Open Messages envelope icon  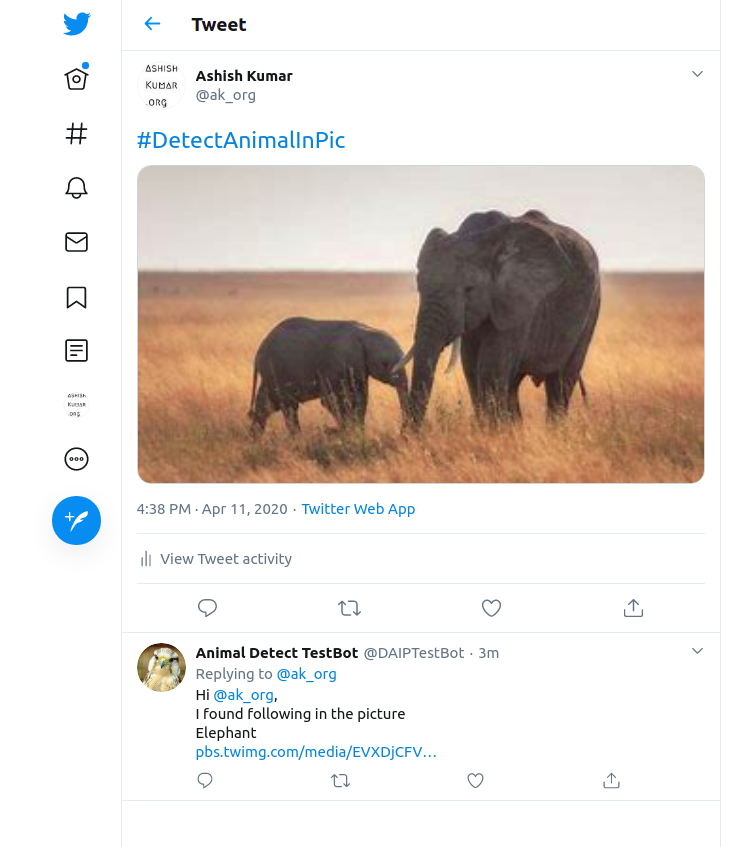coord(76,242)
